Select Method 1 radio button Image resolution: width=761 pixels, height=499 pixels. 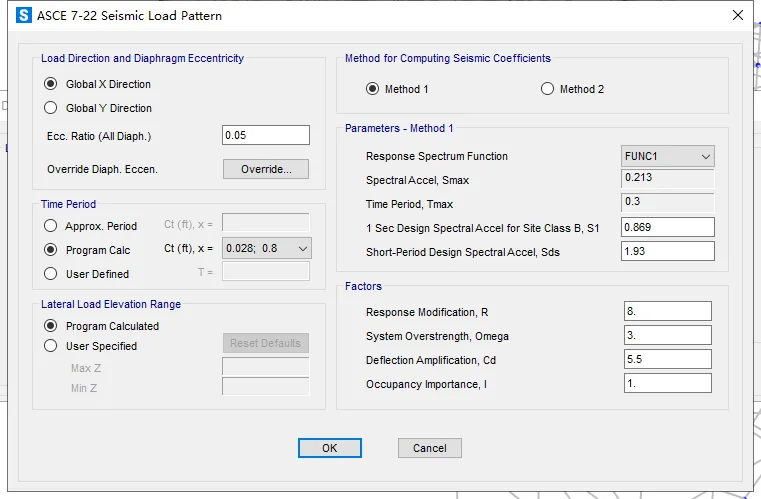[372, 89]
